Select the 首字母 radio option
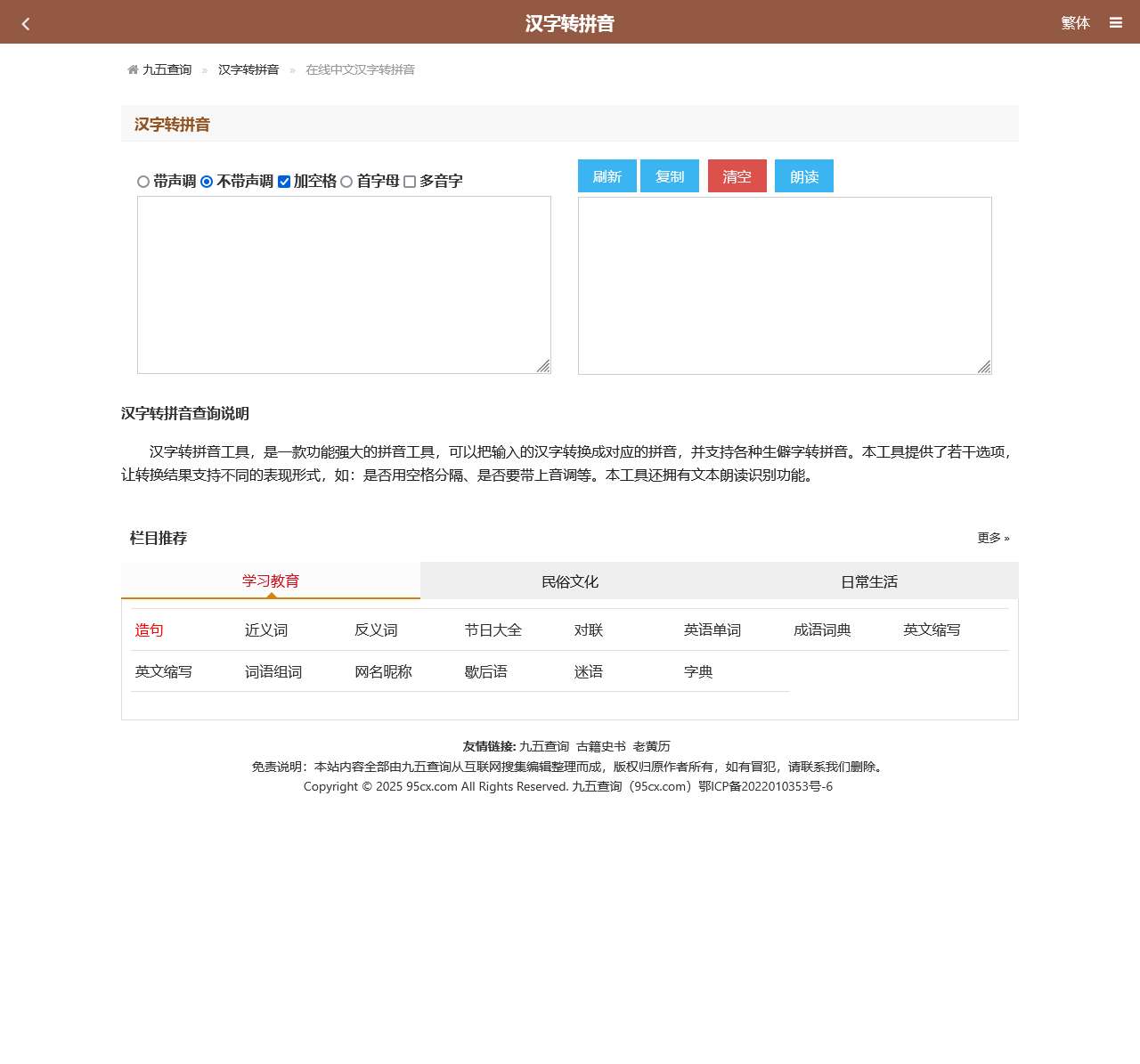The width and height of the screenshot is (1140, 1064). tap(346, 182)
